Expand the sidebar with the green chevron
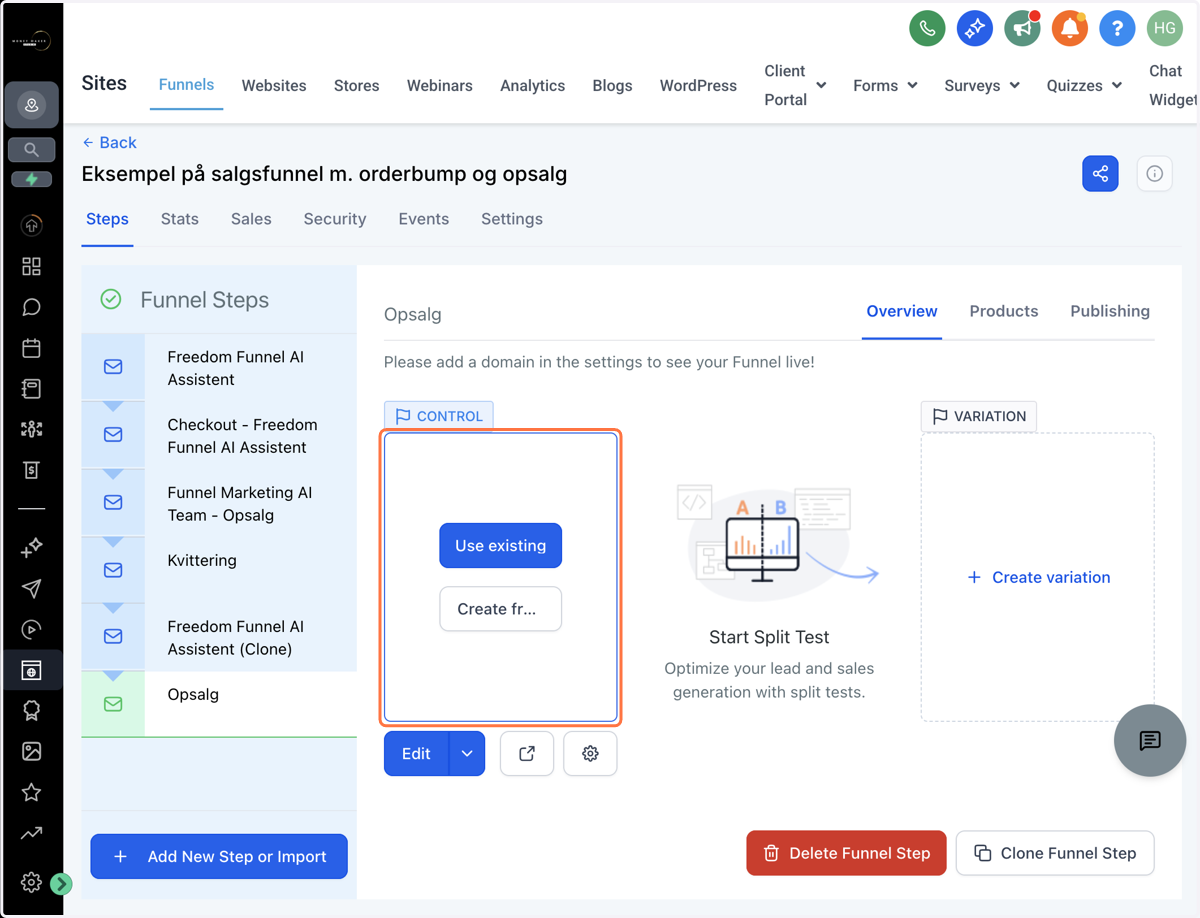The image size is (1200, 918). point(61,883)
